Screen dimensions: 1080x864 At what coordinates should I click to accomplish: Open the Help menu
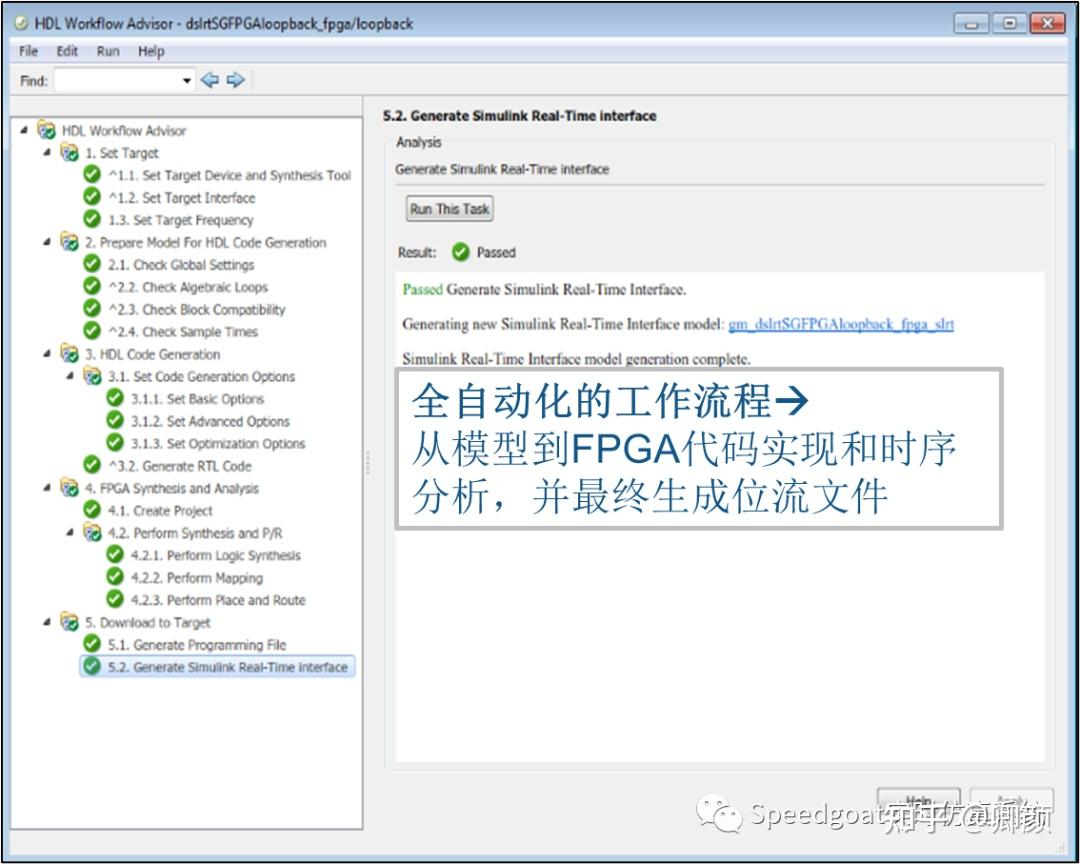[x=151, y=51]
